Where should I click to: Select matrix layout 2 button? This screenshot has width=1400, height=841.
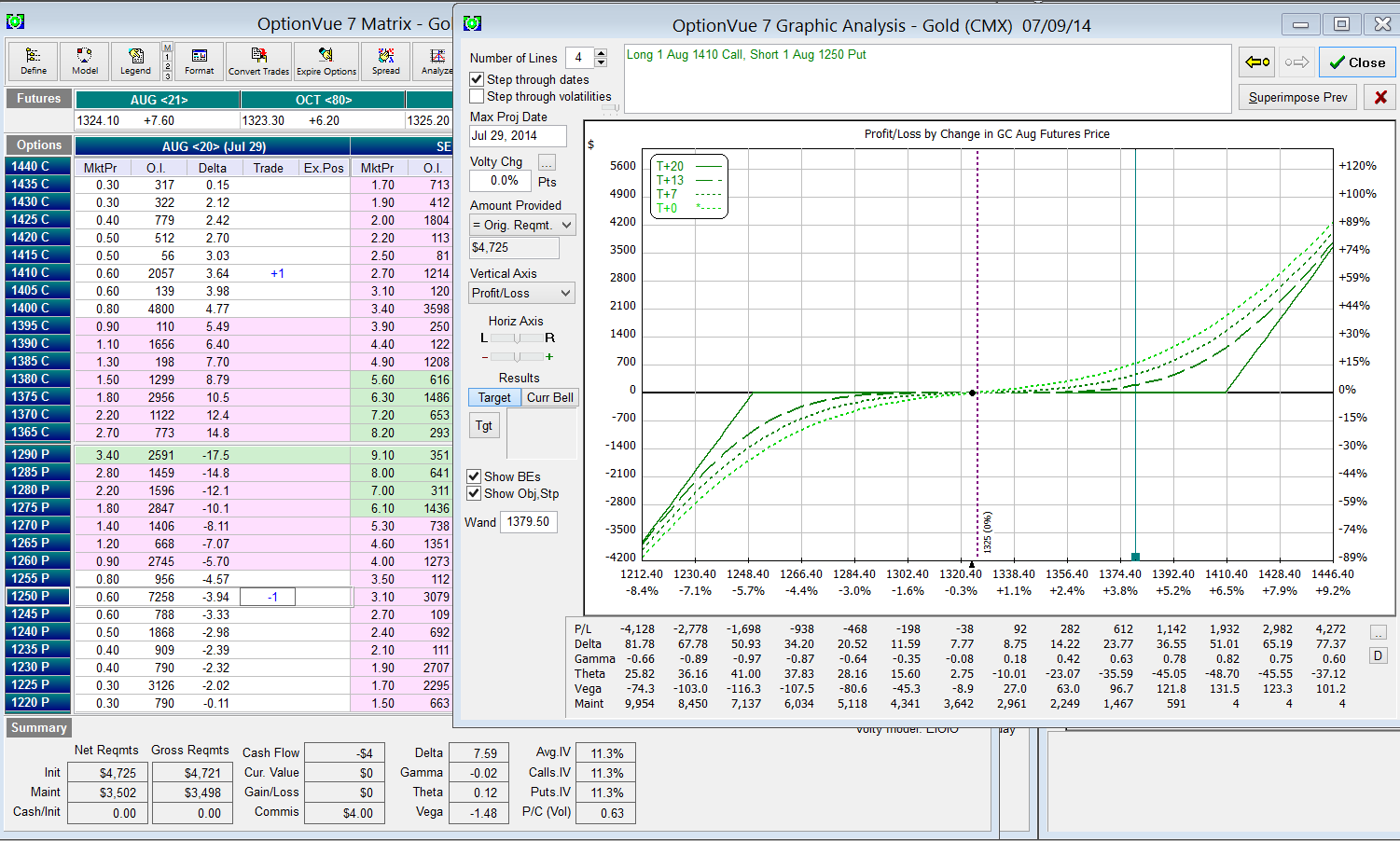point(167,66)
